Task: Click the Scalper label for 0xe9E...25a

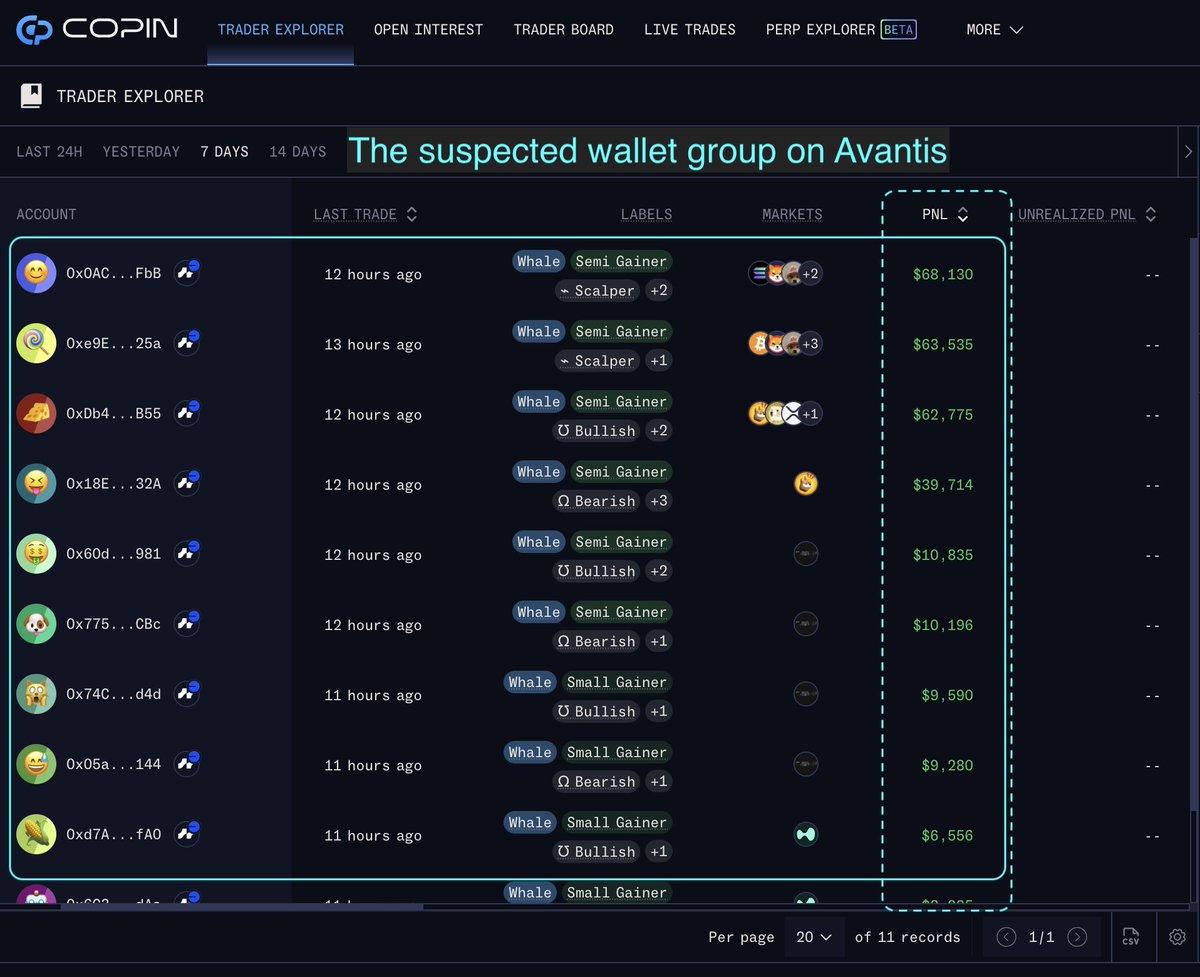Action: click(597, 360)
